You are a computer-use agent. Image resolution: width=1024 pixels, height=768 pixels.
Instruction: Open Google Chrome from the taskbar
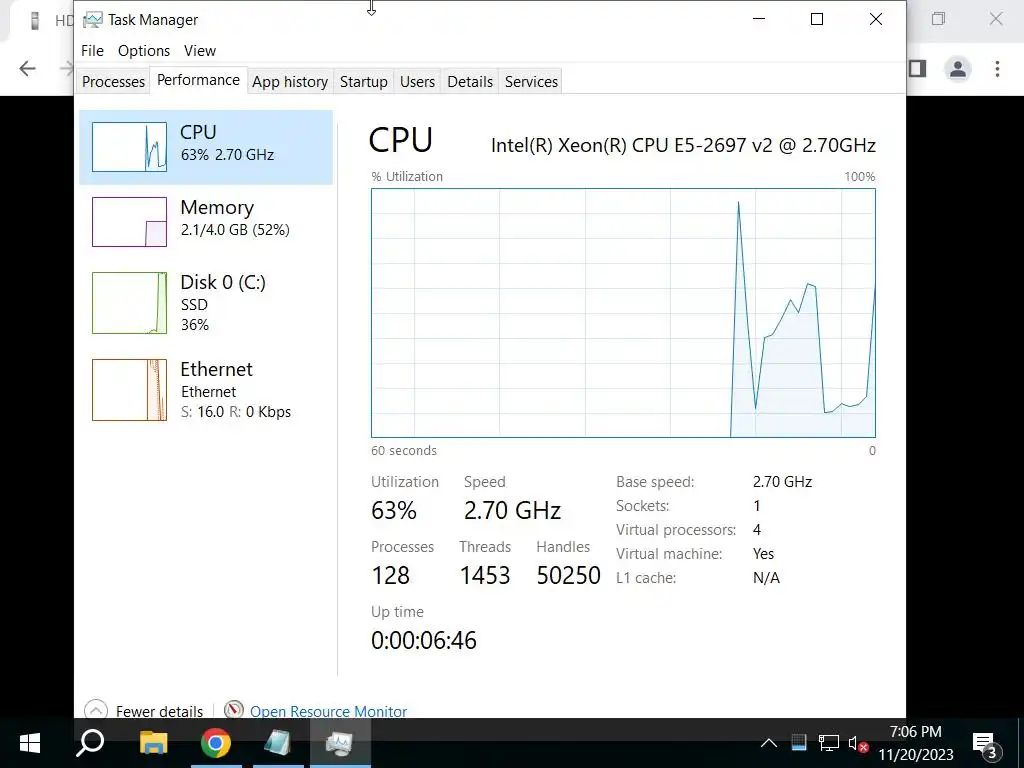point(216,743)
